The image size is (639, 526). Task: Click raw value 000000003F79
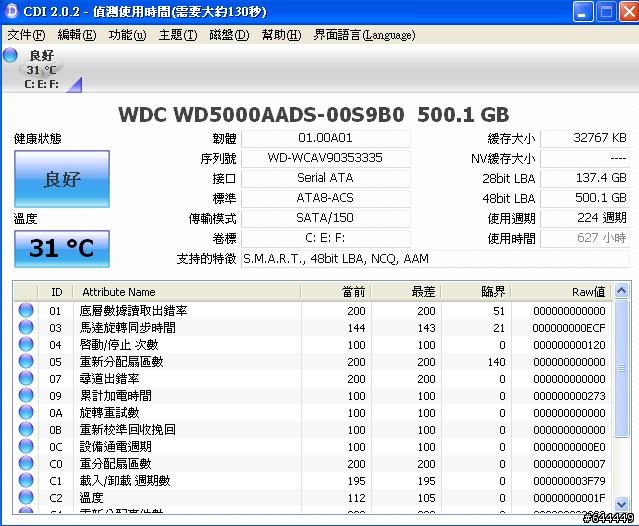point(569,481)
